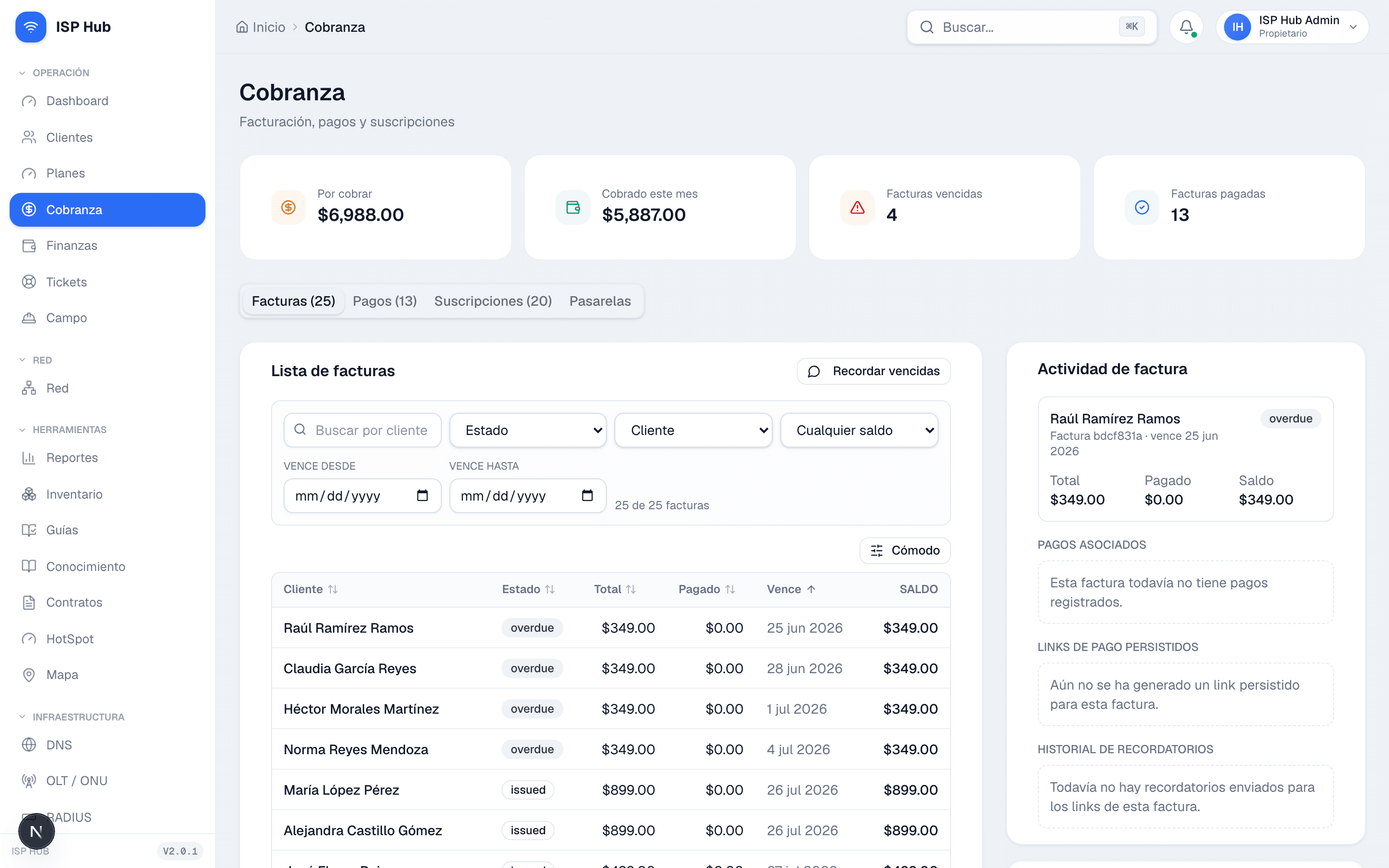Open Vence desde calendar picker
Image resolution: width=1389 pixels, height=868 pixels.
422,495
